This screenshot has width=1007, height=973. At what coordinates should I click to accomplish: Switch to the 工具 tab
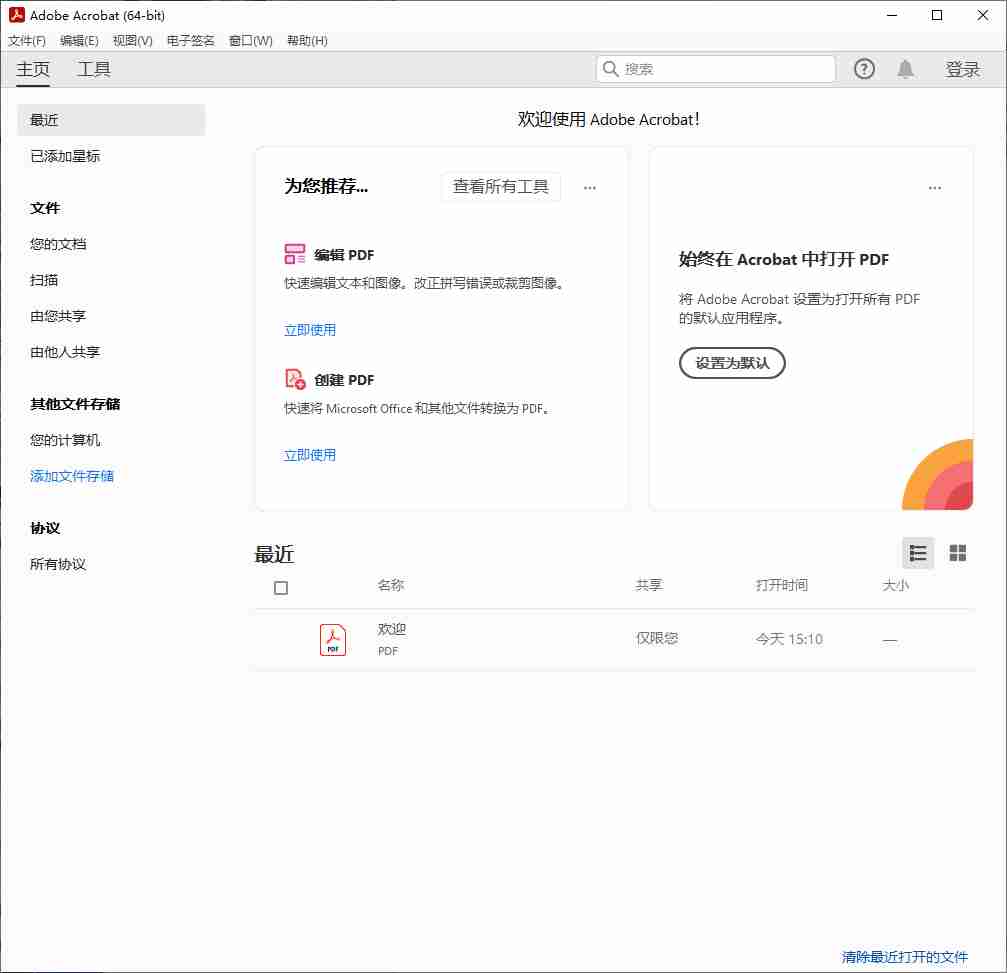[94, 69]
